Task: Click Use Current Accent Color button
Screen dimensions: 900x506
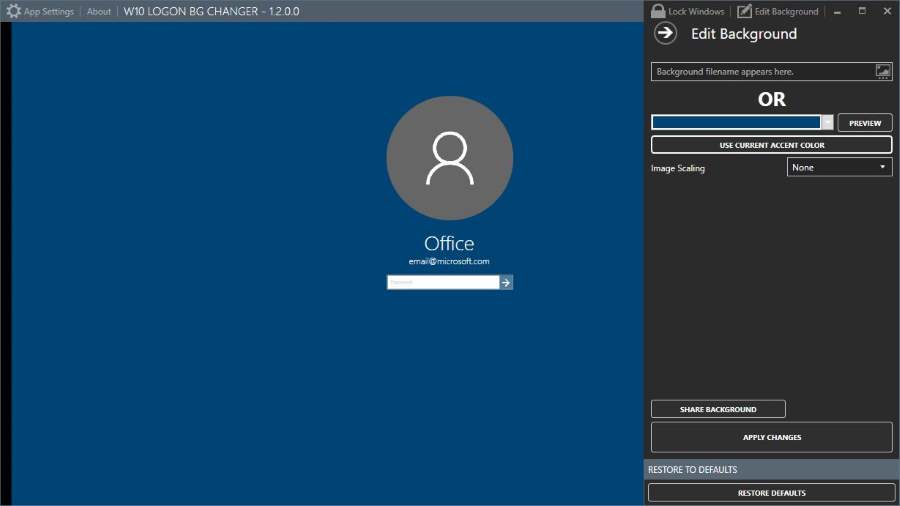Action: (x=771, y=145)
